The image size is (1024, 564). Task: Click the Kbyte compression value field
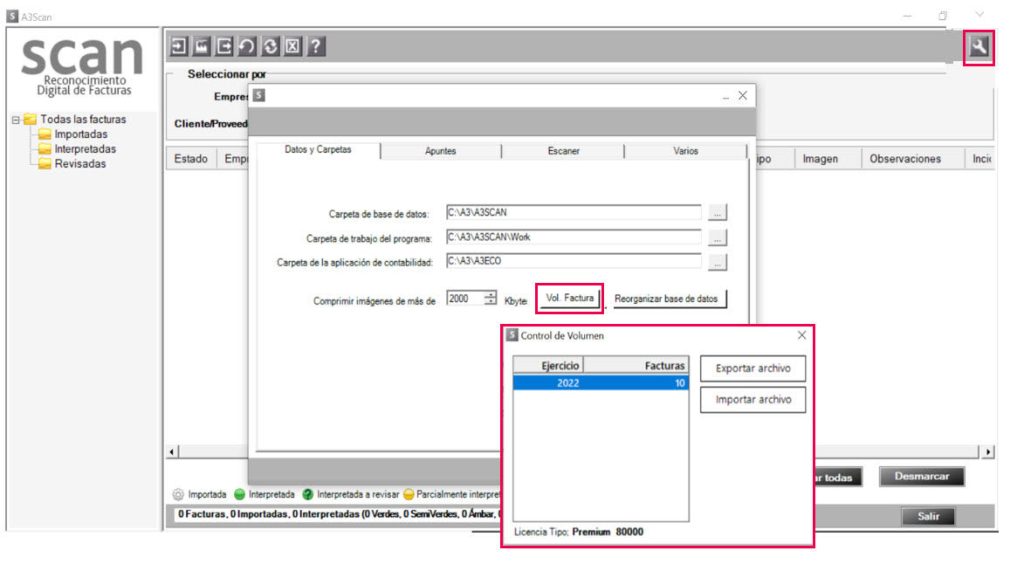click(464, 298)
